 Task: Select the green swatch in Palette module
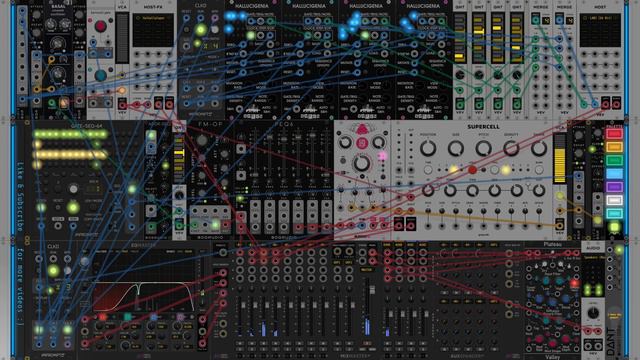click(x=614, y=160)
